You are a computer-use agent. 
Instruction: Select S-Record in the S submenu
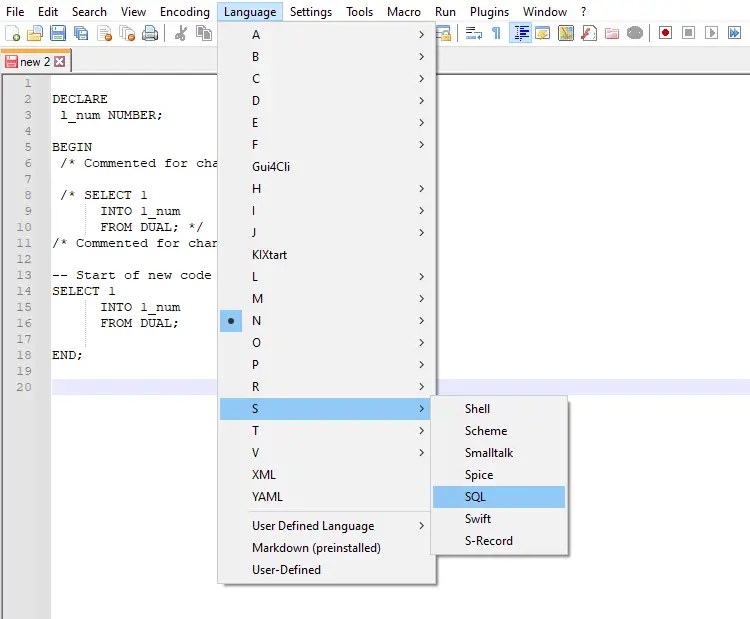499,541
